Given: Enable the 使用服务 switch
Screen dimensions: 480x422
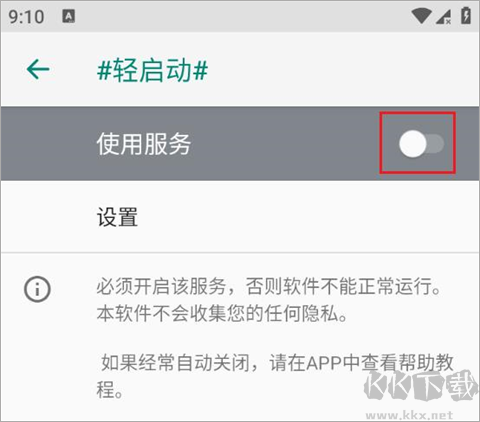Looking at the screenshot, I should pyautogui.click(x=421, y=144).
